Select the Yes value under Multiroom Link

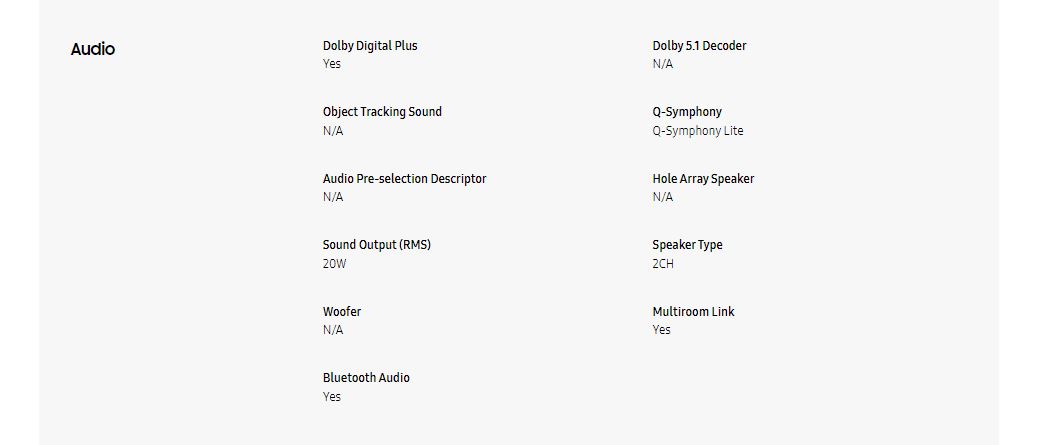662,330
